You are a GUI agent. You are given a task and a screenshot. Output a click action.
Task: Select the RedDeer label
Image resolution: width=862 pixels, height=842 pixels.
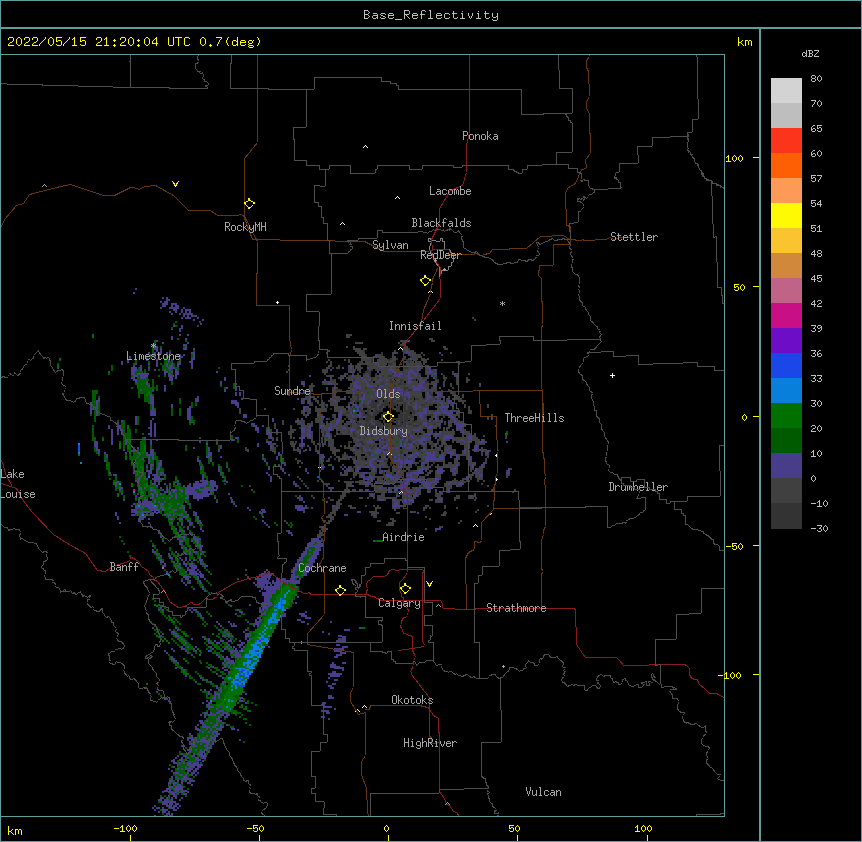pos(440,255)
